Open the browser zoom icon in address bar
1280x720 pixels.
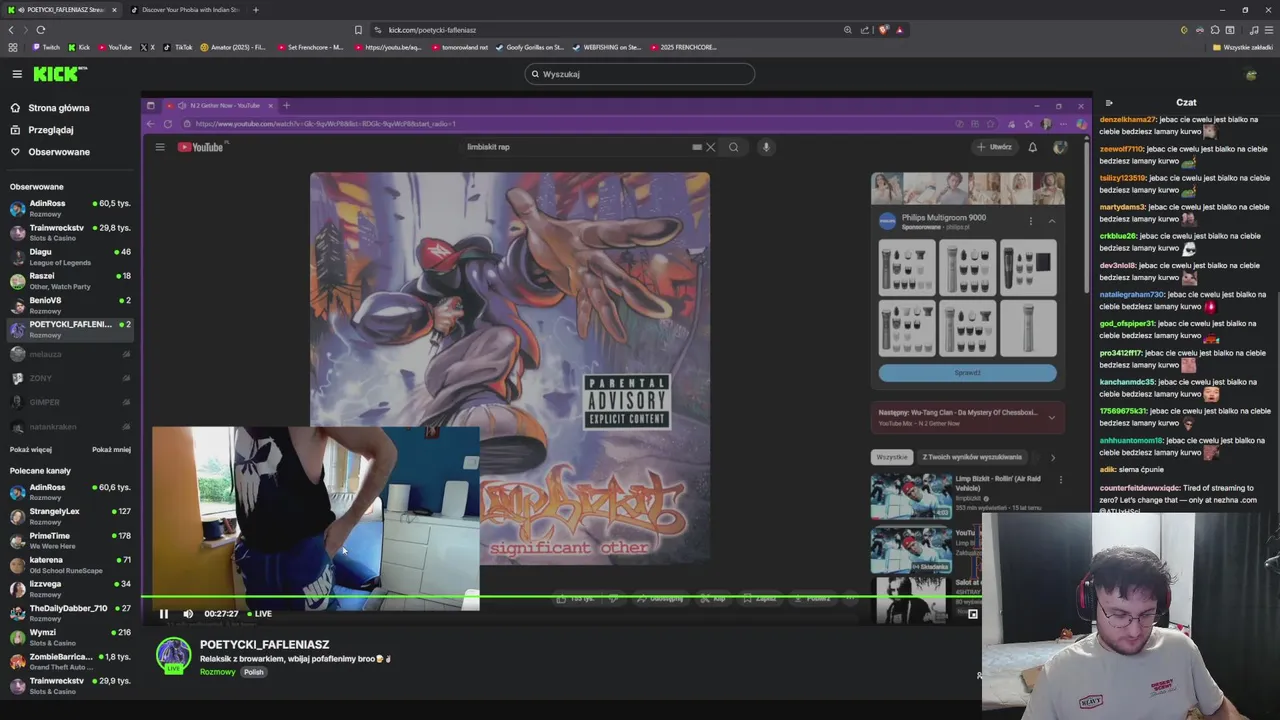click(x=848, y=30)
